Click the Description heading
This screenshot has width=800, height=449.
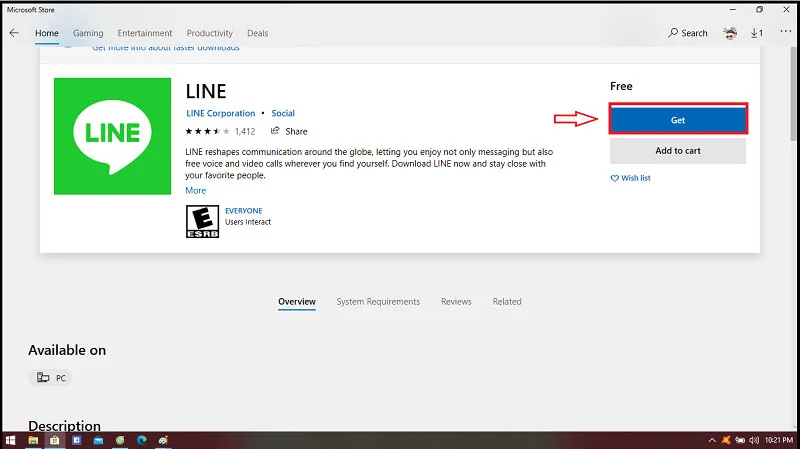pos(64,426)
